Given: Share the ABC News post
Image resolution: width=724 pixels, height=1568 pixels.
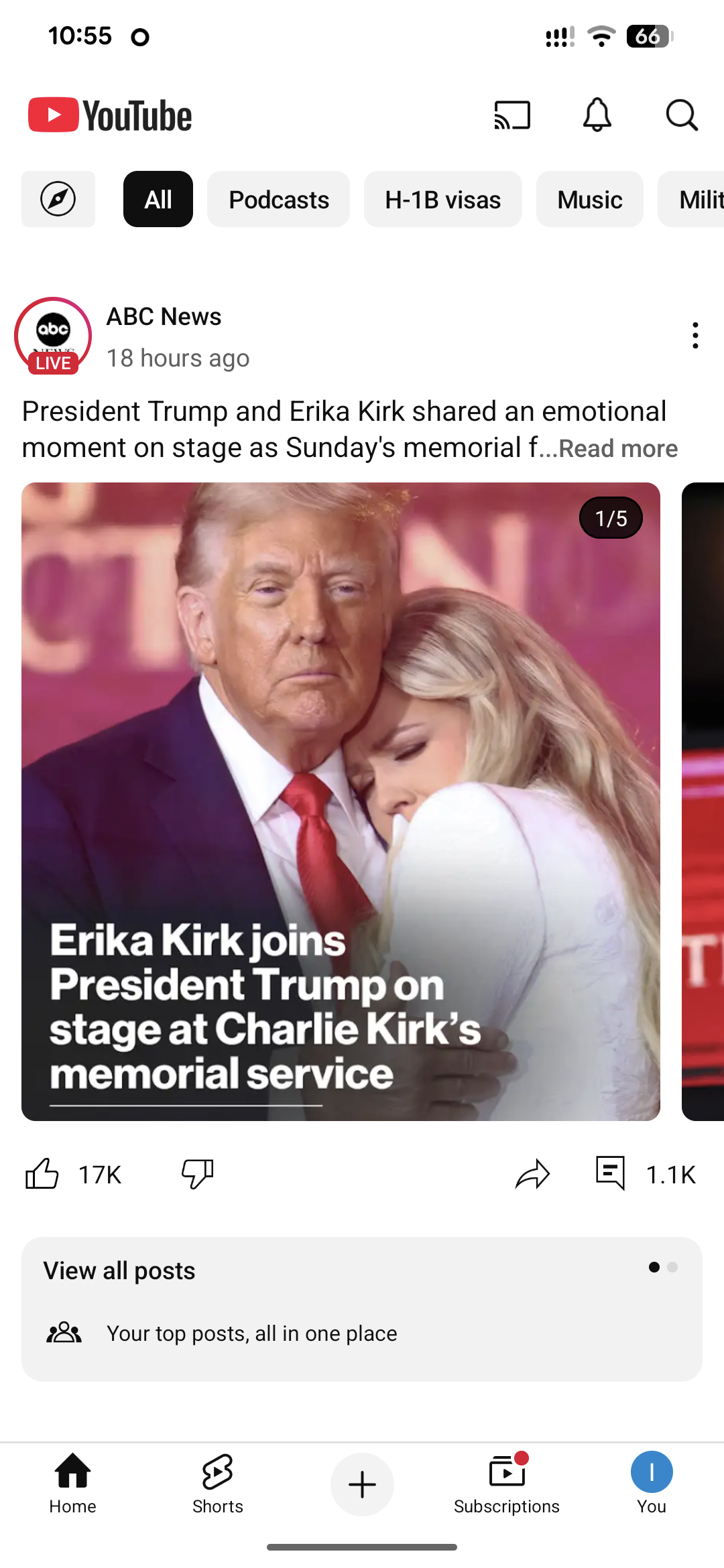Looking at the screenshot, I should (x=532, y=1174).
